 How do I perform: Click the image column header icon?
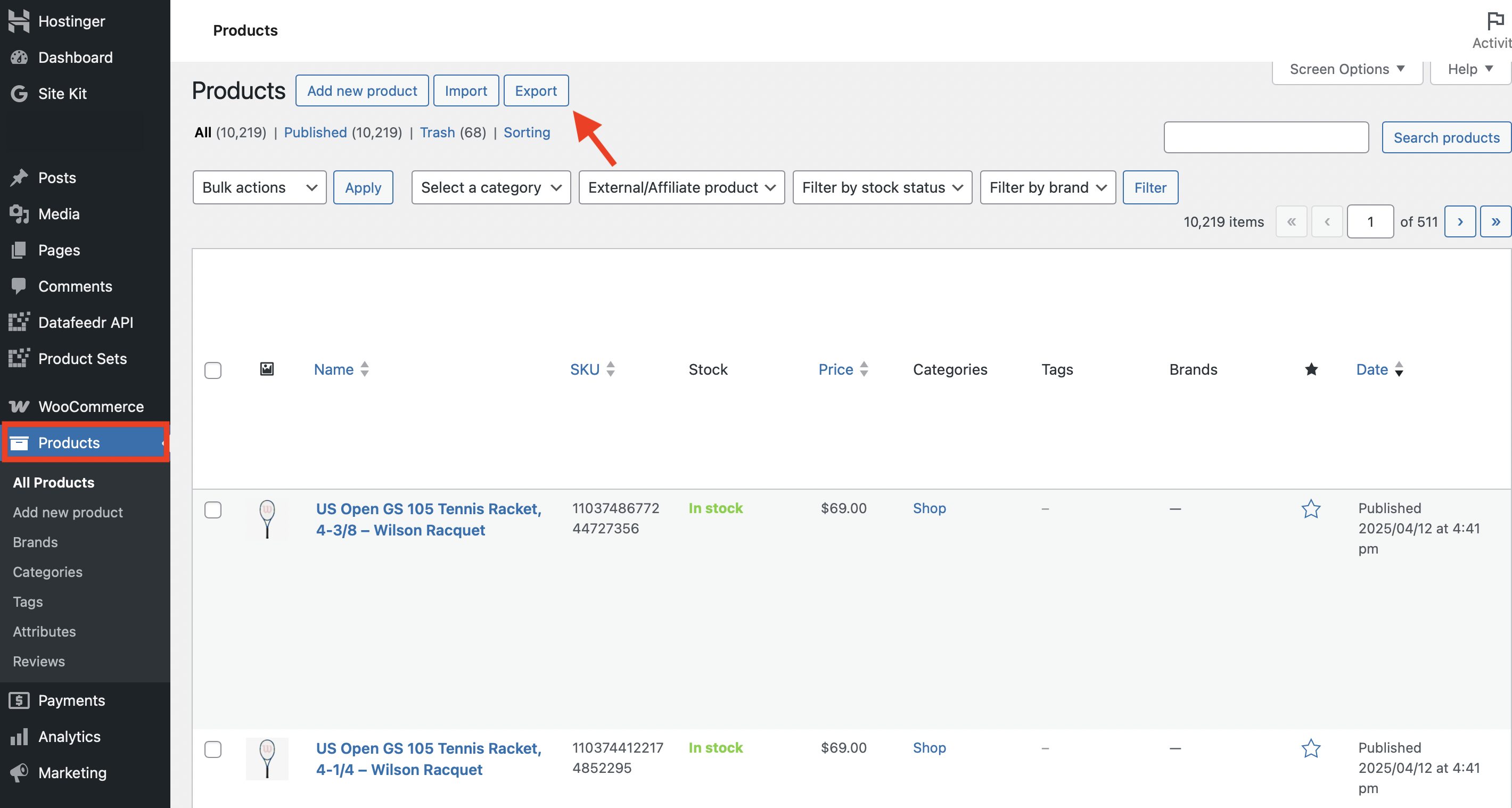click(x=267, y=368)
